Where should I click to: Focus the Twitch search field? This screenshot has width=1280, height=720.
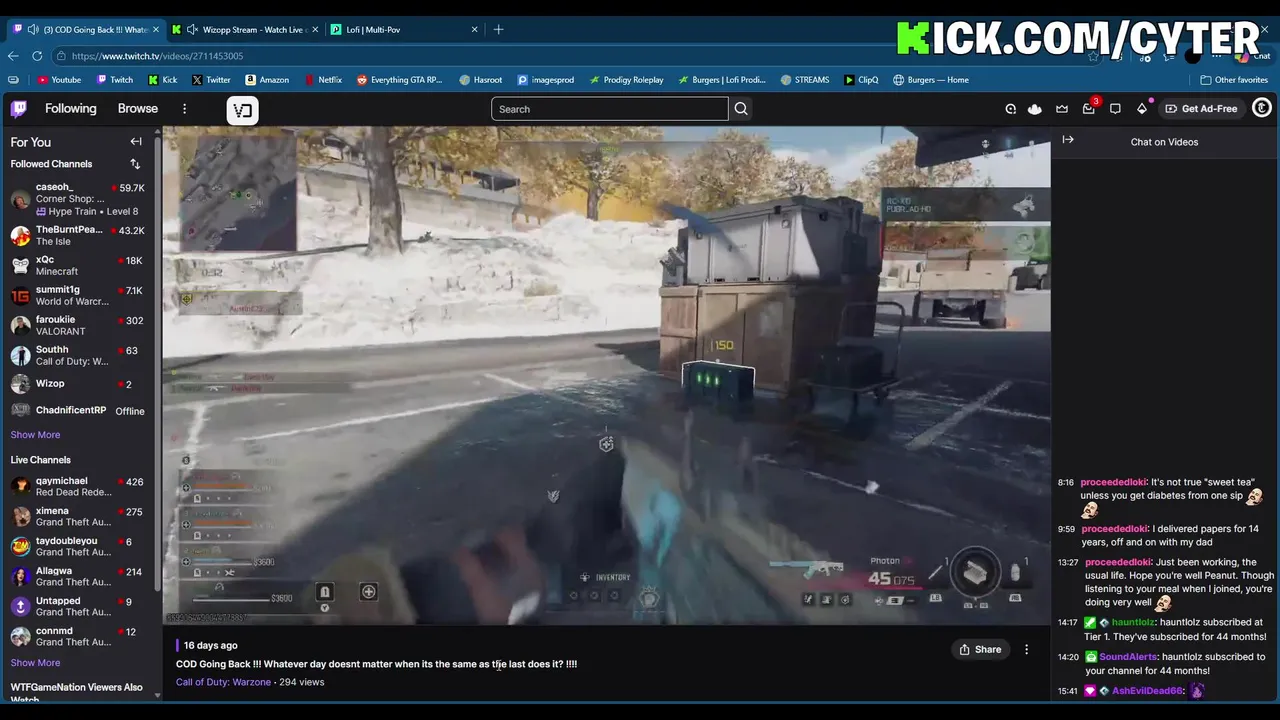click(x=610, y=109)
